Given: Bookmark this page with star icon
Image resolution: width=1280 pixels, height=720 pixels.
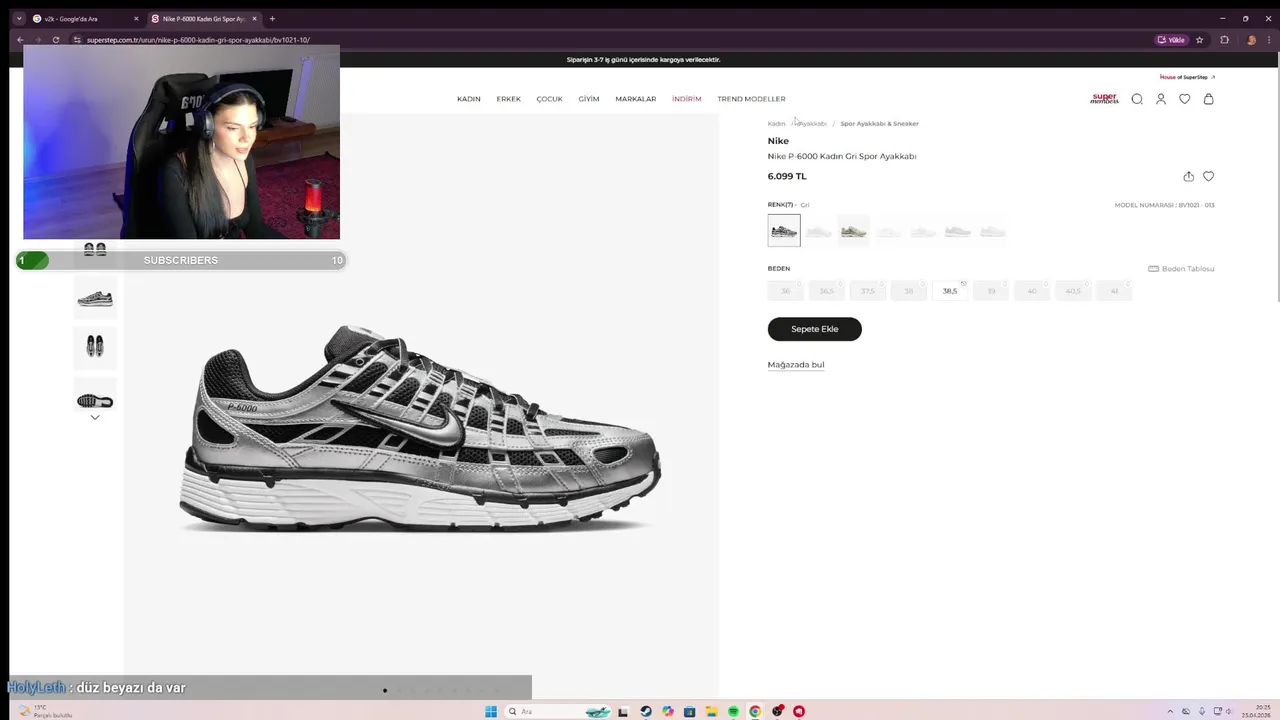Looking at the screenshot, I should [x=1199, y=40].
